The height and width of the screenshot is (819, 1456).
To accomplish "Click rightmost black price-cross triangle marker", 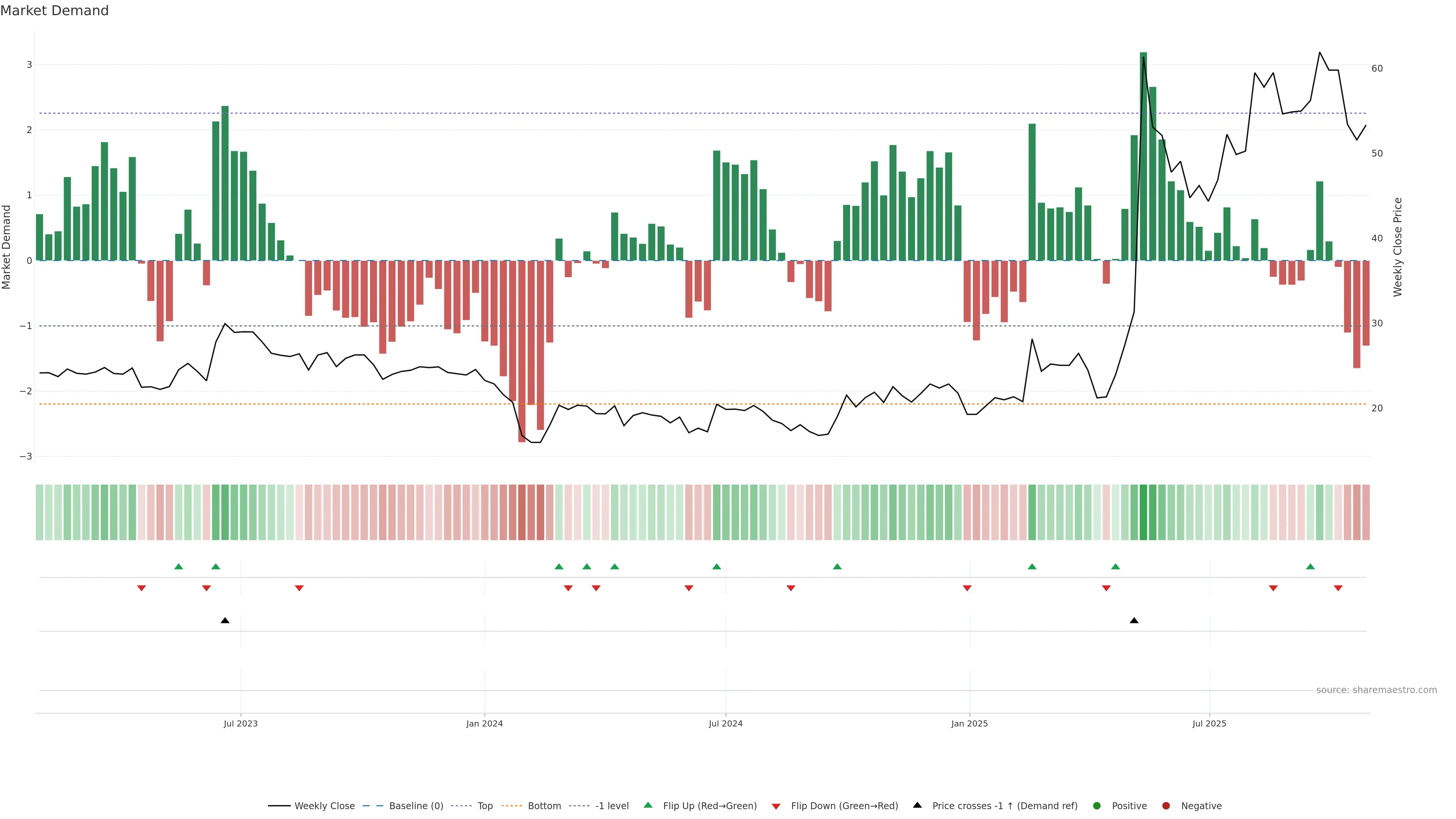I will pos(1134,621).
